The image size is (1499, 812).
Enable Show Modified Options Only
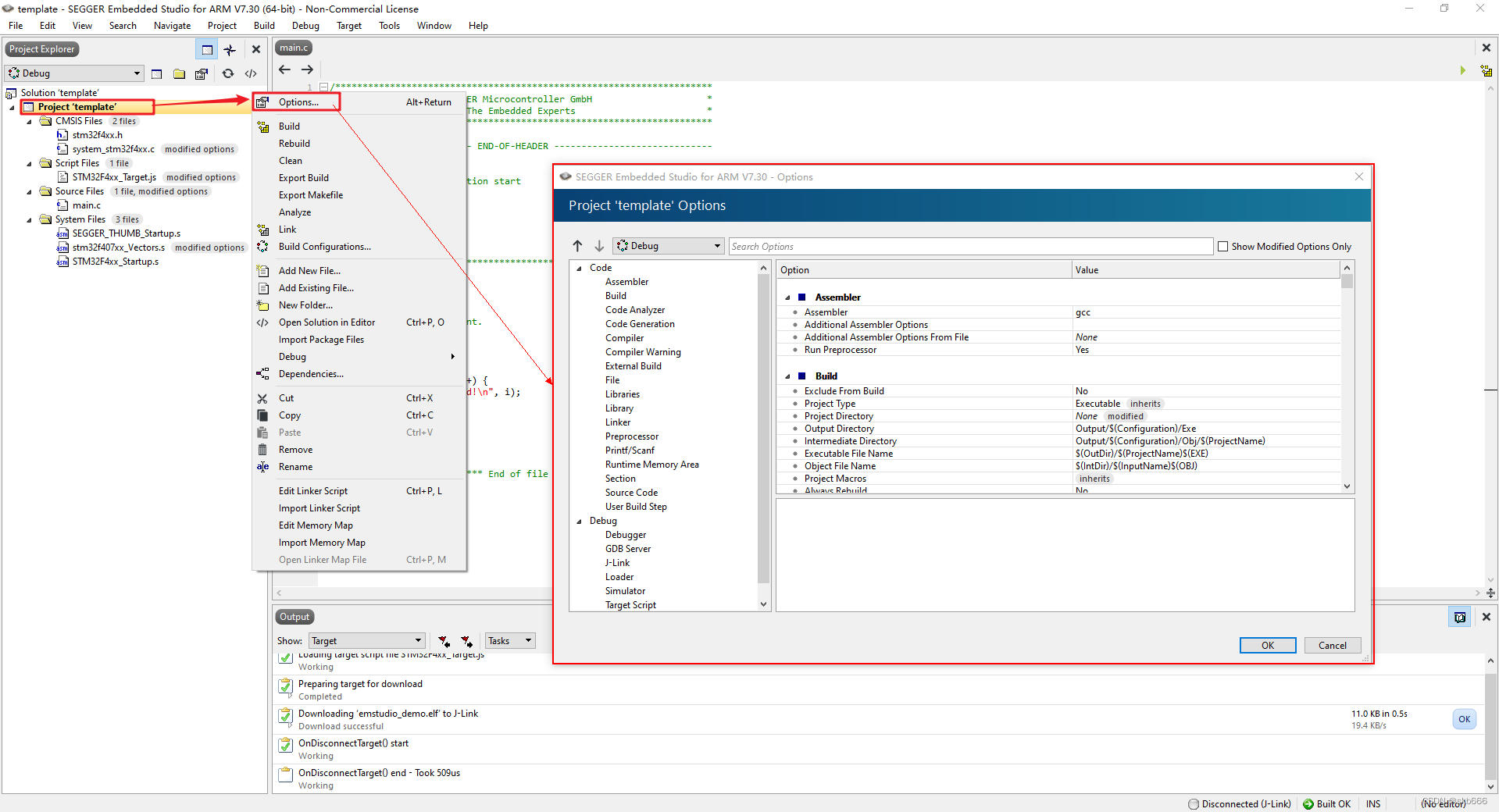click(1223, 246)
